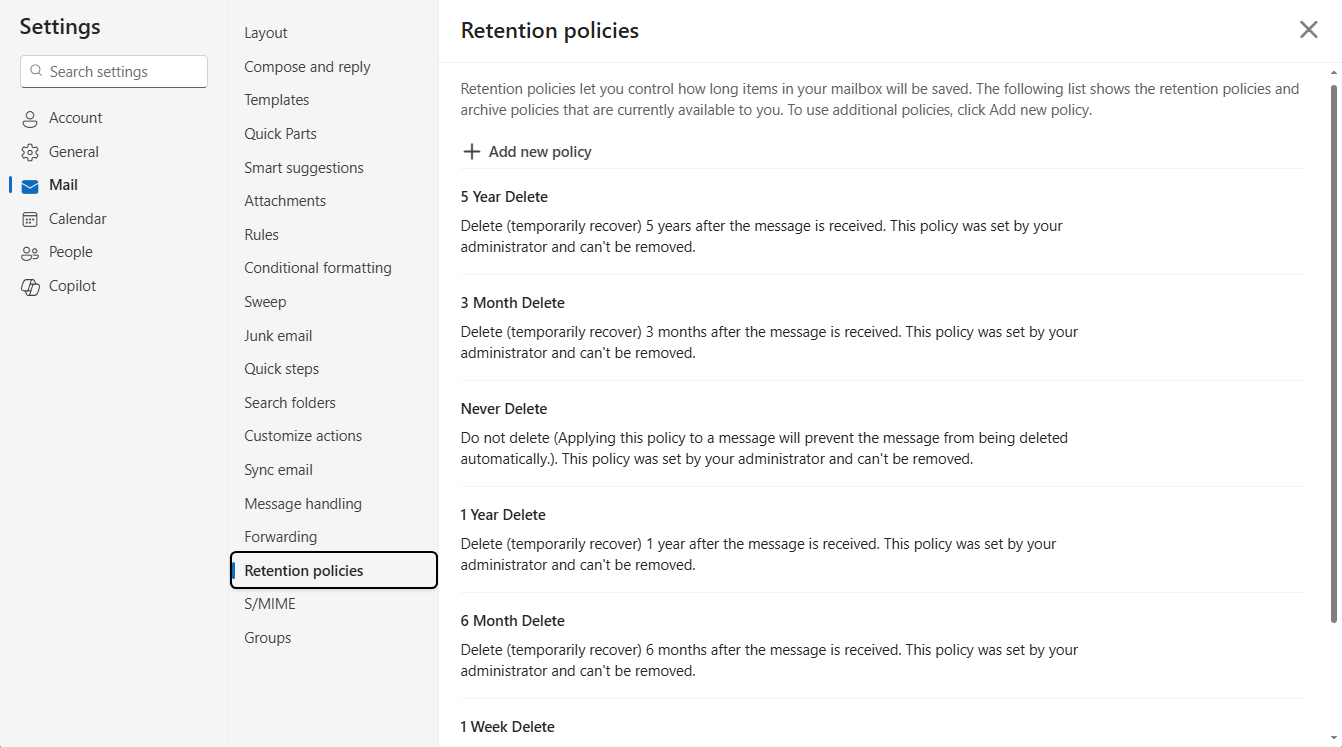1342x747 pixels.
Task: Select Compose and reply option
Action: point(307,67)
